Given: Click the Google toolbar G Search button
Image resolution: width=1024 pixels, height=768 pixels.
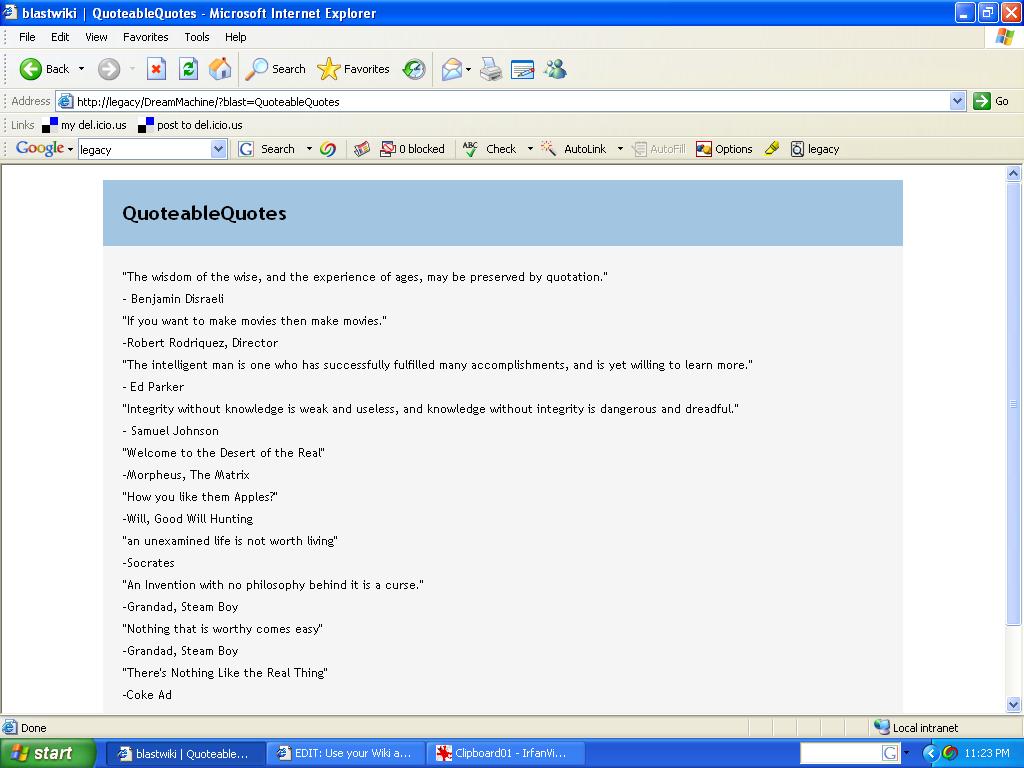Looking at the screenshot, I should tap(266, 149).
